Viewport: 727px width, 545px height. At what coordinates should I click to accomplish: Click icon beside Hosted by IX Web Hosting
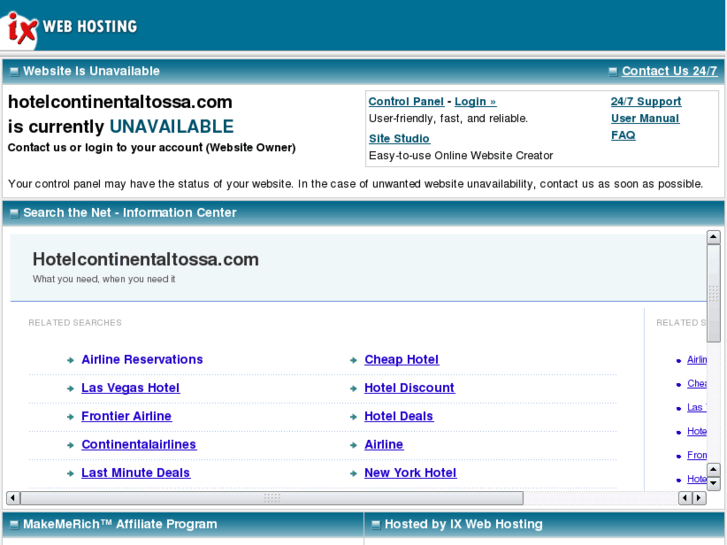376,525
